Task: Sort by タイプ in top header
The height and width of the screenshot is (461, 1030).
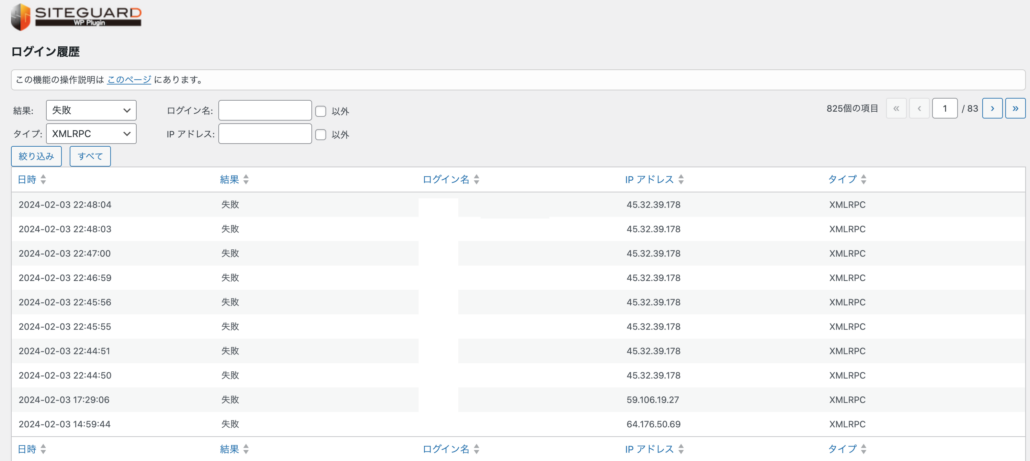Action: click(x=842, y=179)
